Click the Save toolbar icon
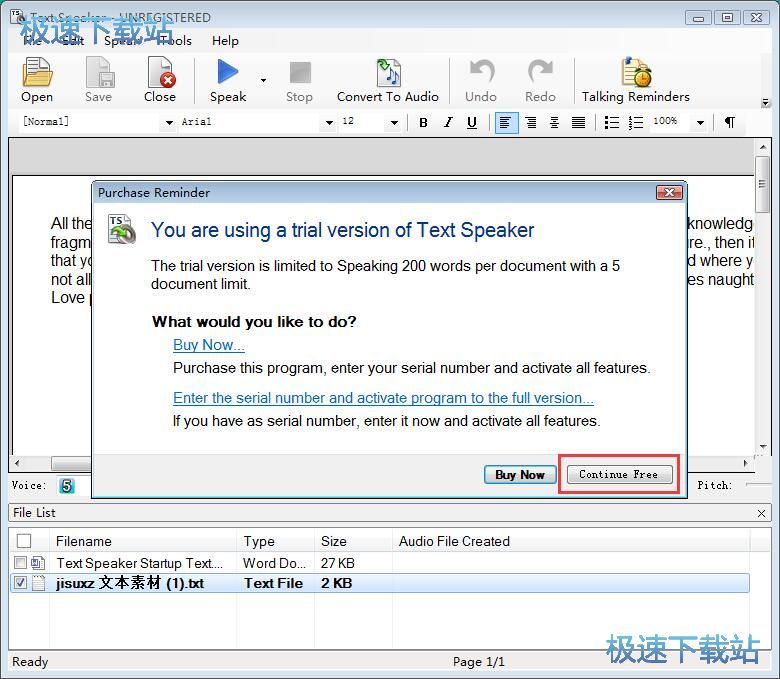Viewport: 780px width, 679px height. point(98,80)
